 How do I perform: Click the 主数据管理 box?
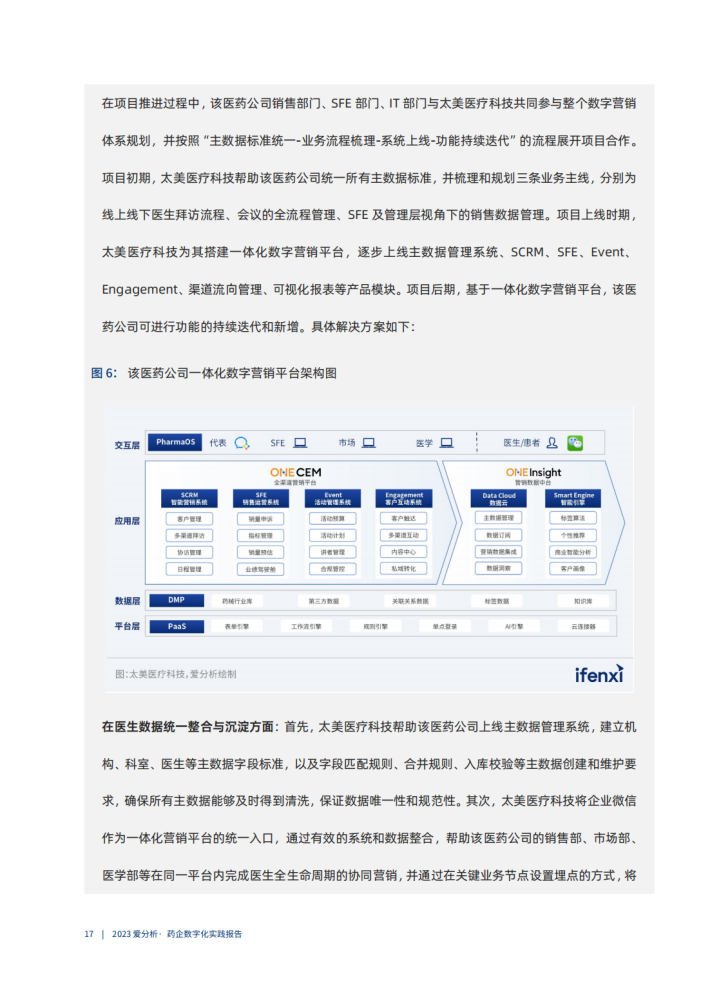coord(499,517)
